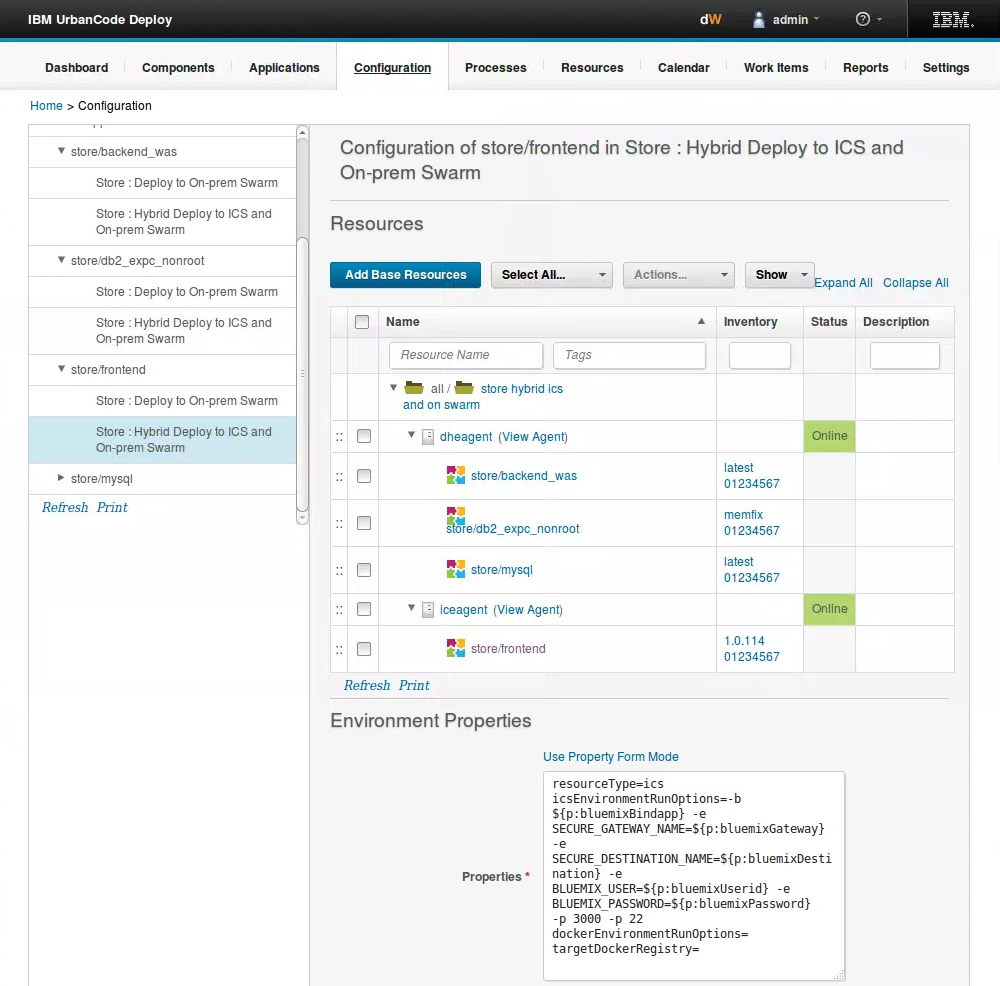This screenshot has height=986, width=1000.
Task: Open the Select All dropdown
Action: (x=552, y=275)
